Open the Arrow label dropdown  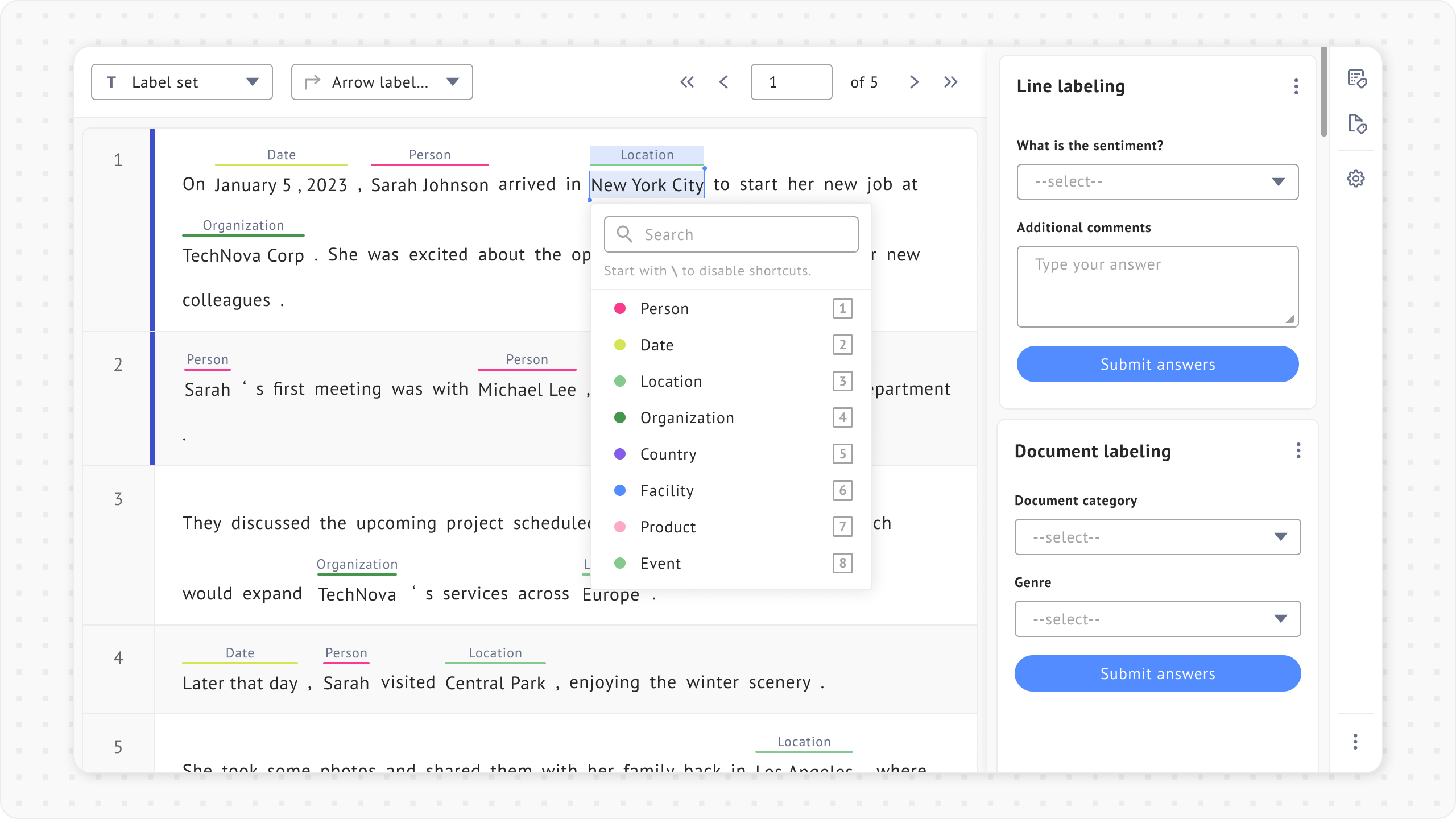pyautogui.click(x=382, y=82)
